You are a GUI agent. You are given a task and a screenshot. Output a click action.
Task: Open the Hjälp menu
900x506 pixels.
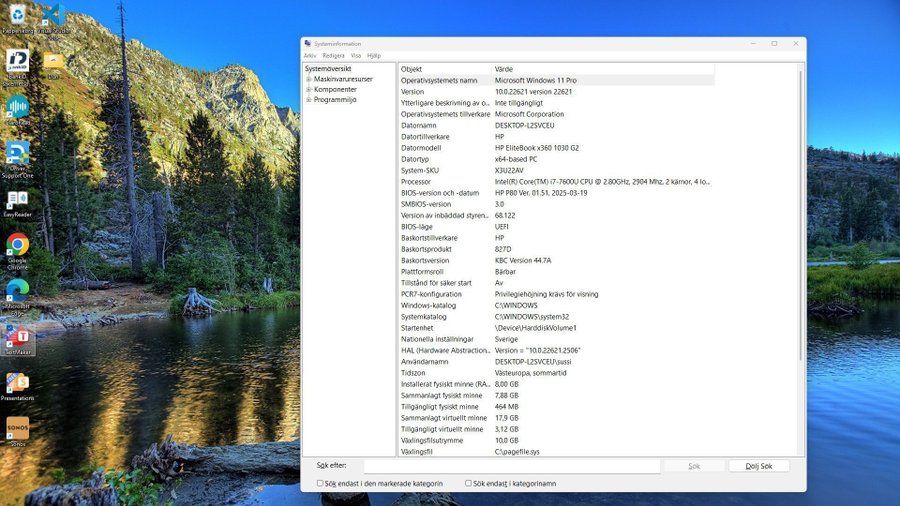[x=374, y=56]
